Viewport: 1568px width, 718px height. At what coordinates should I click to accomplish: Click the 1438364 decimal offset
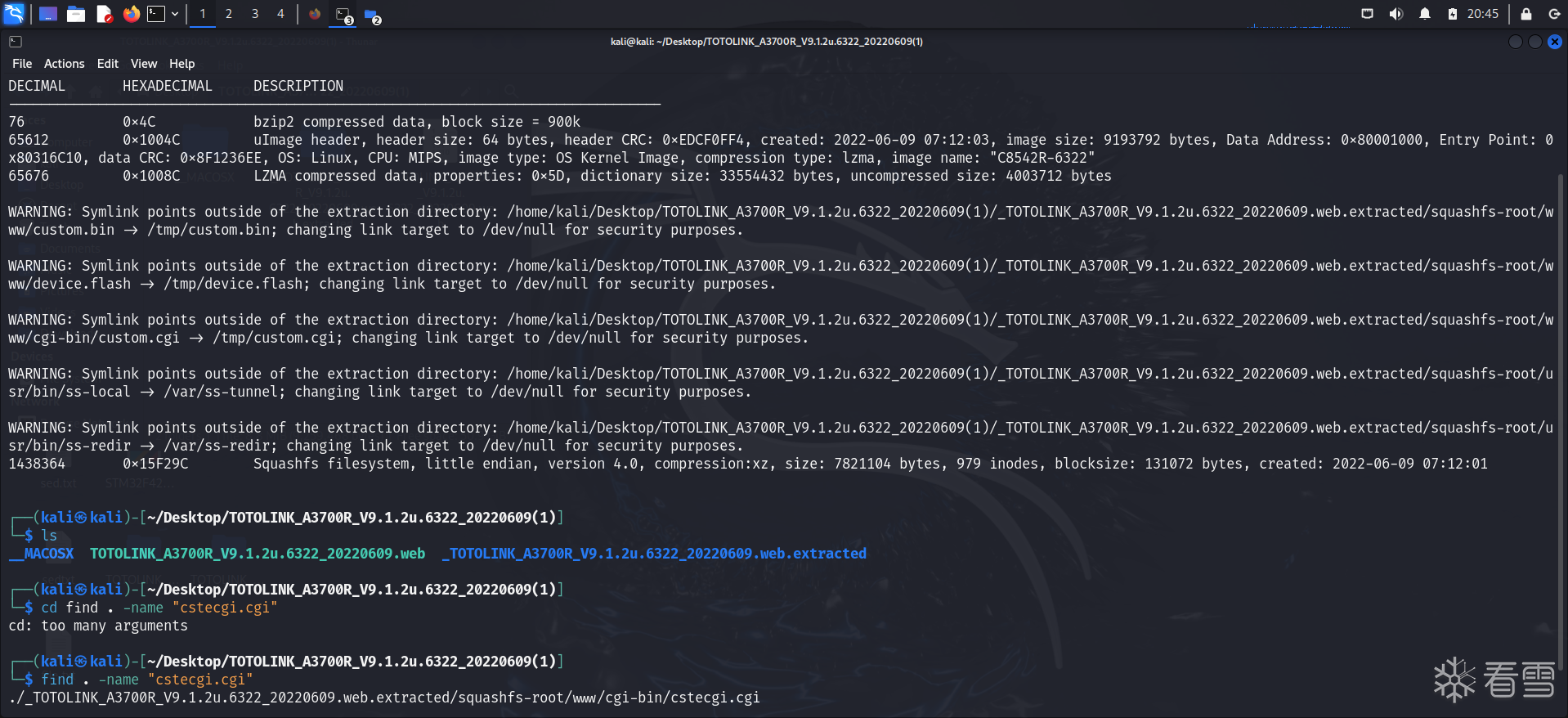click(37, 464)
